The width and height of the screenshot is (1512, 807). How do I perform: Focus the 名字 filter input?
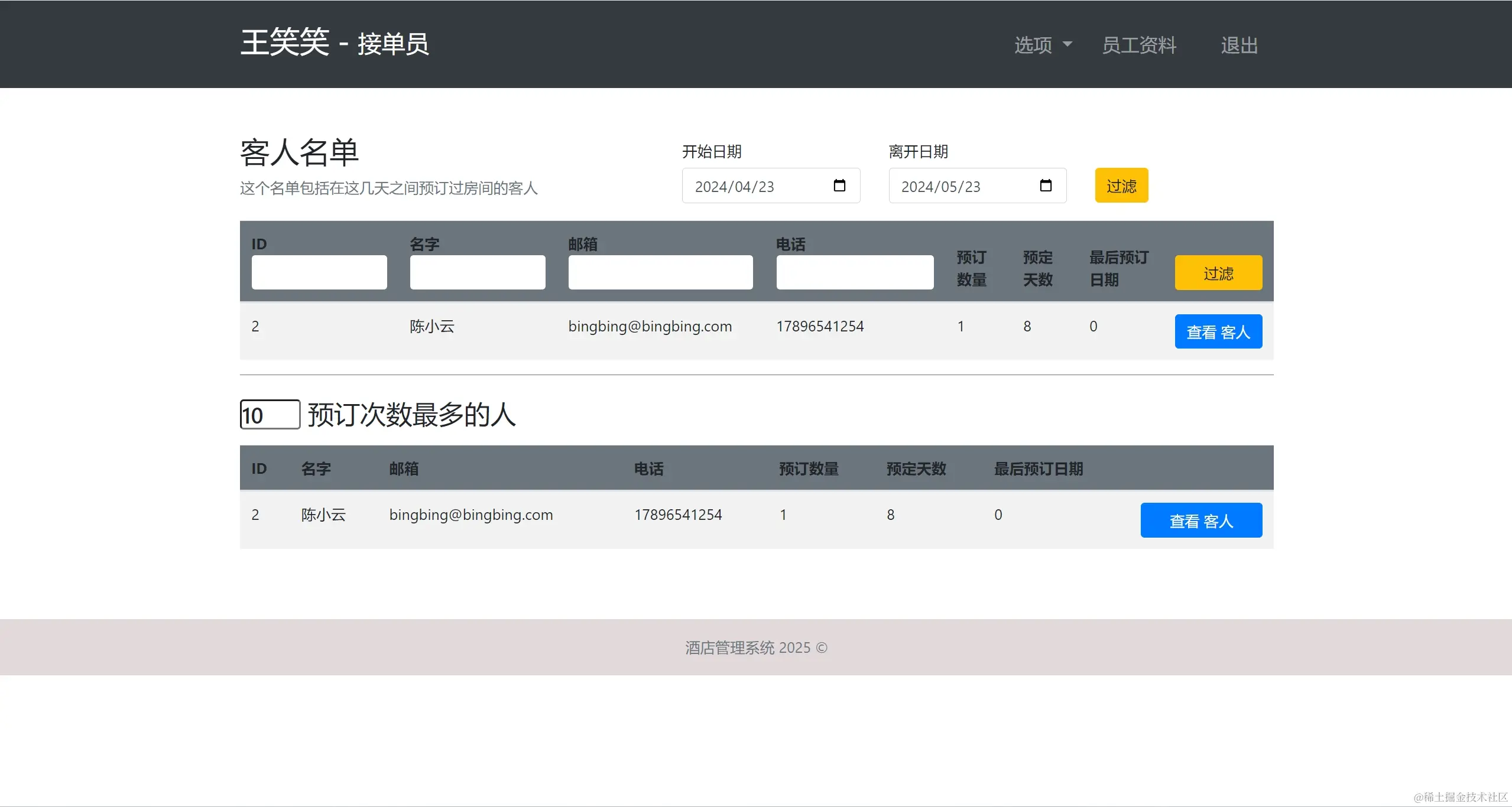tap(477, 272)
